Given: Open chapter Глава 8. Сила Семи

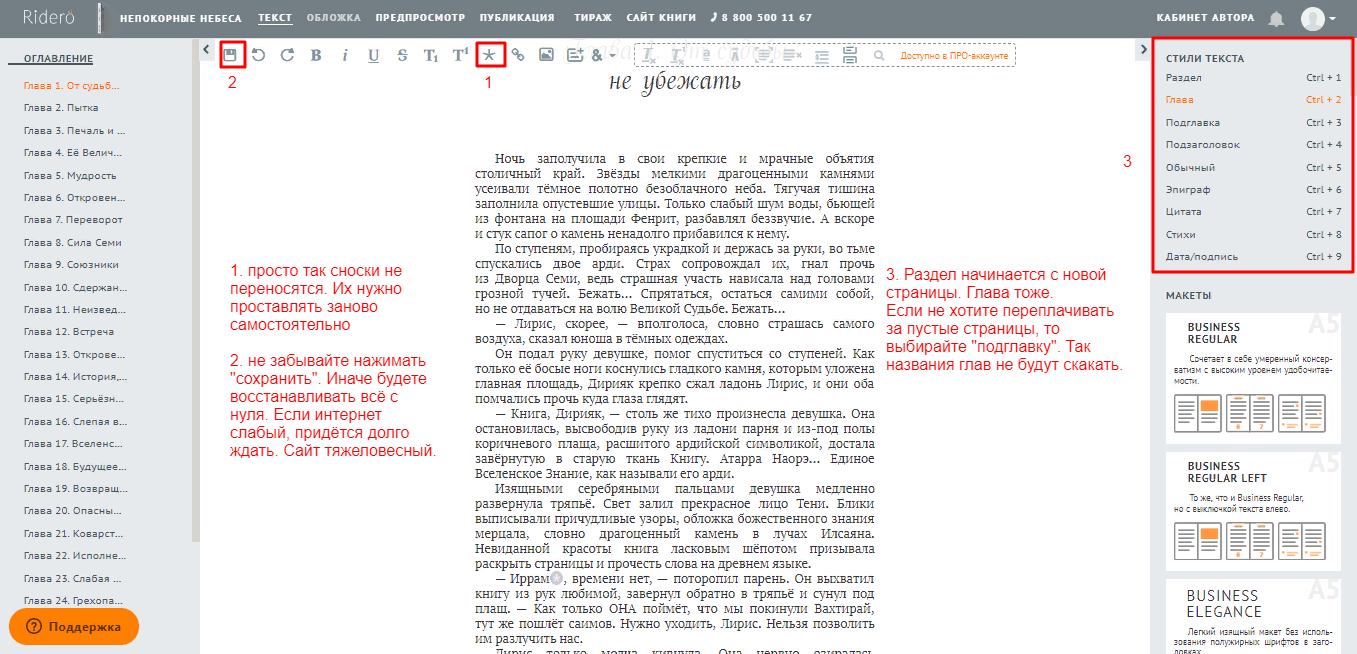Looking at the screenshot, I should [73, 242].
